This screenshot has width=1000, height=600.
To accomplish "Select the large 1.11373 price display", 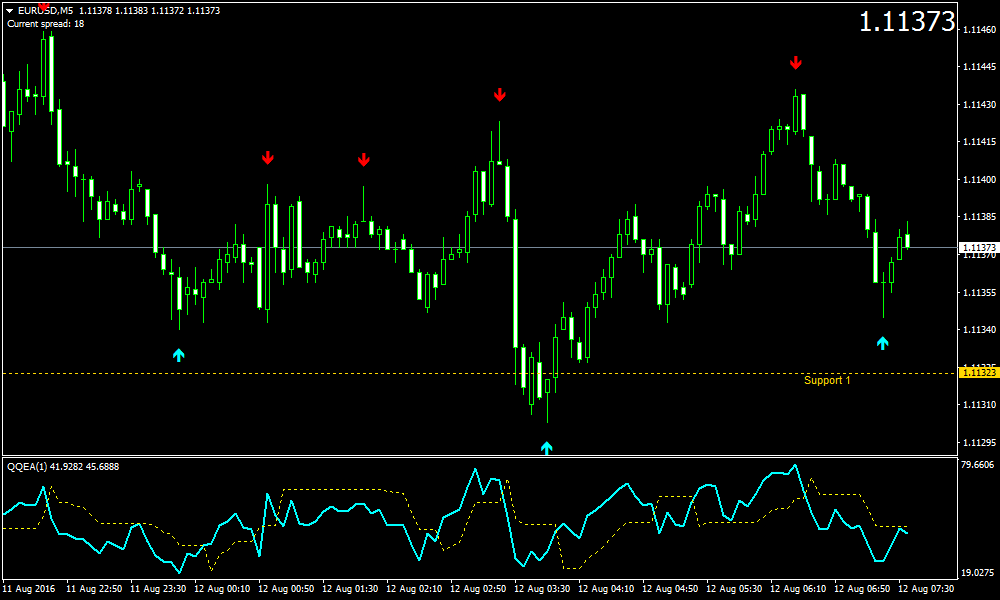I will [906, 22].
